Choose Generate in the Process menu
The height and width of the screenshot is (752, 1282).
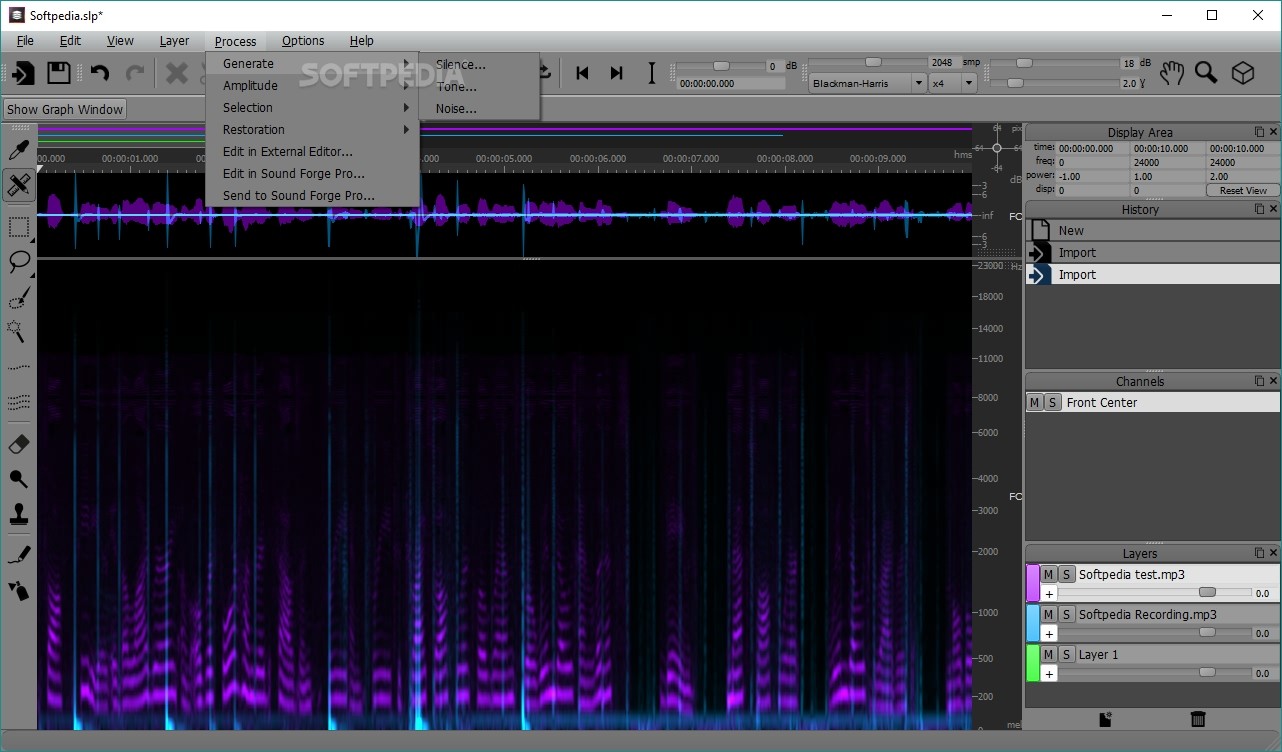click(x=312, y=64)
